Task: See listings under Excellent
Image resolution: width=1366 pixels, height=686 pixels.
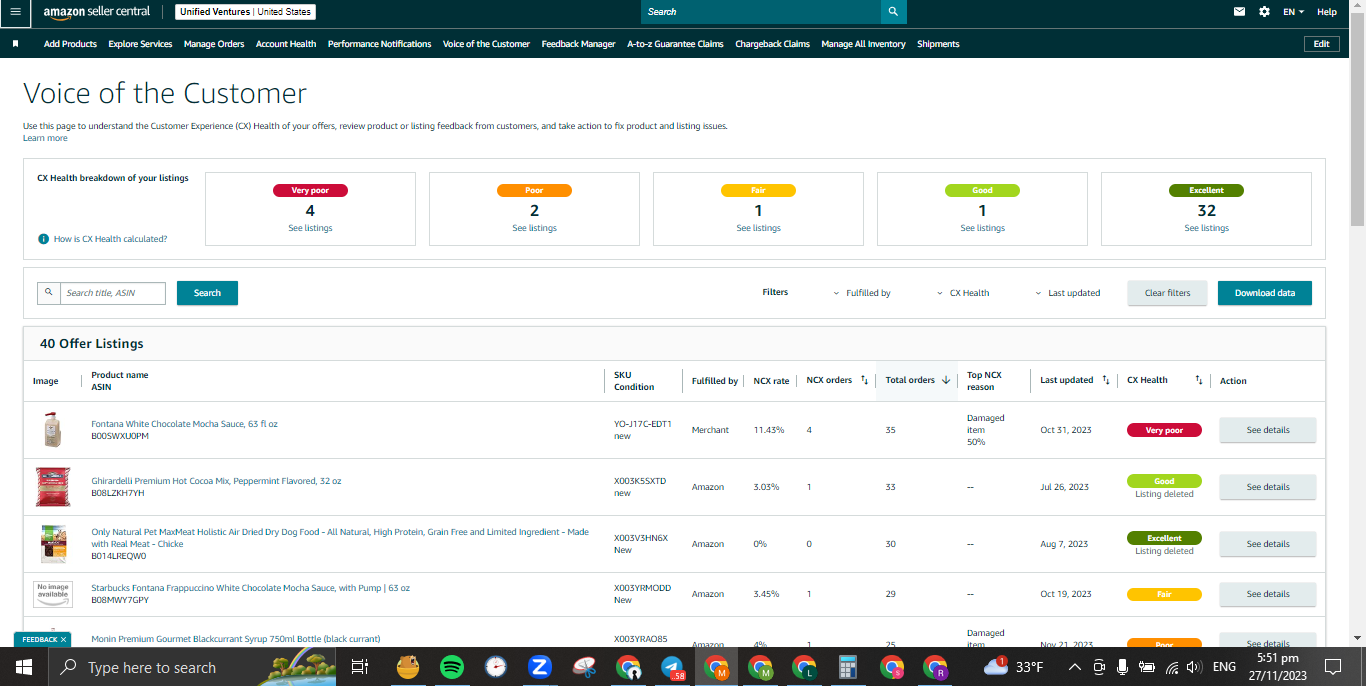Action: [x=1206, y=228]
